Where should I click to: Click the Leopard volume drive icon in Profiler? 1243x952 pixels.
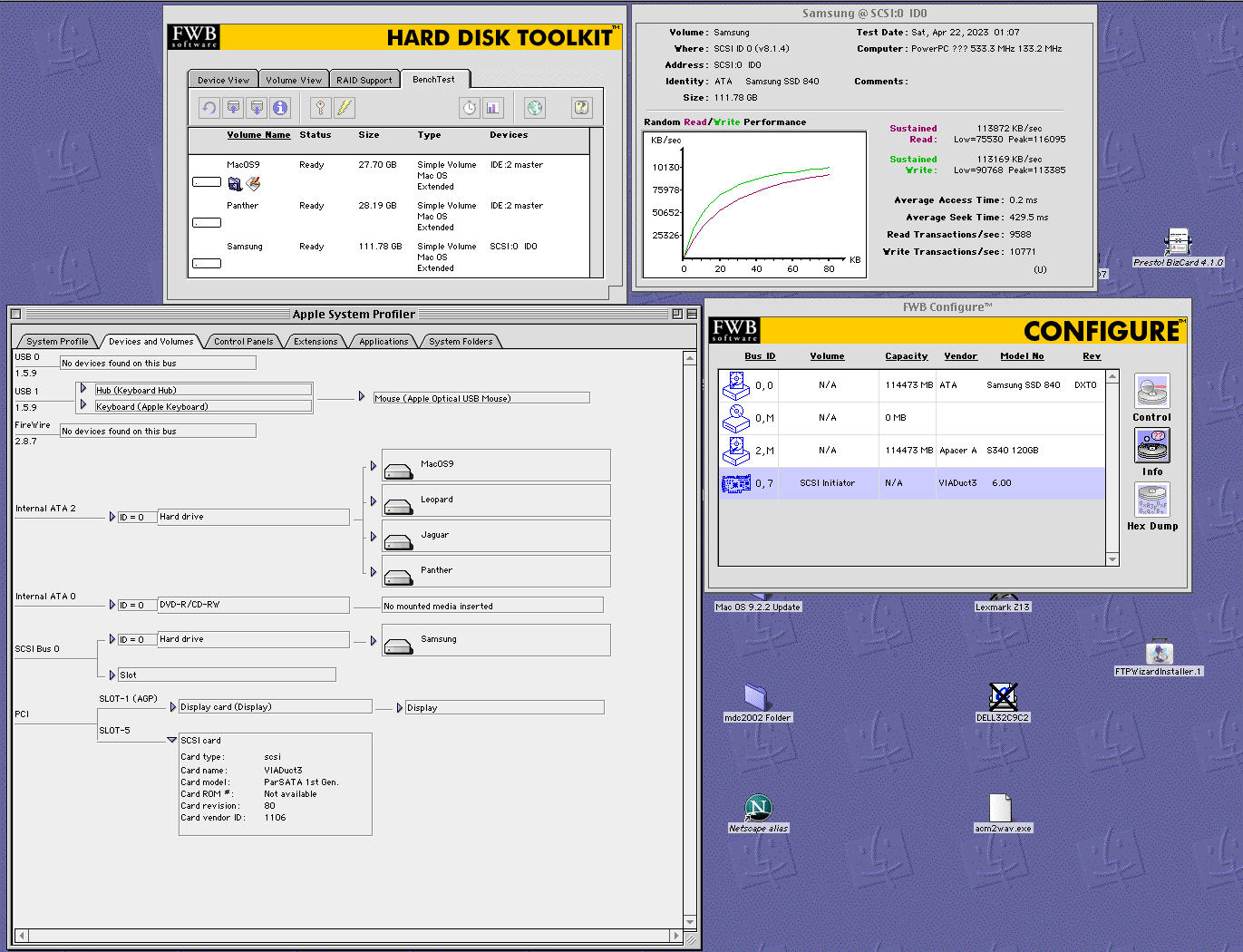[x=398, y=506]
